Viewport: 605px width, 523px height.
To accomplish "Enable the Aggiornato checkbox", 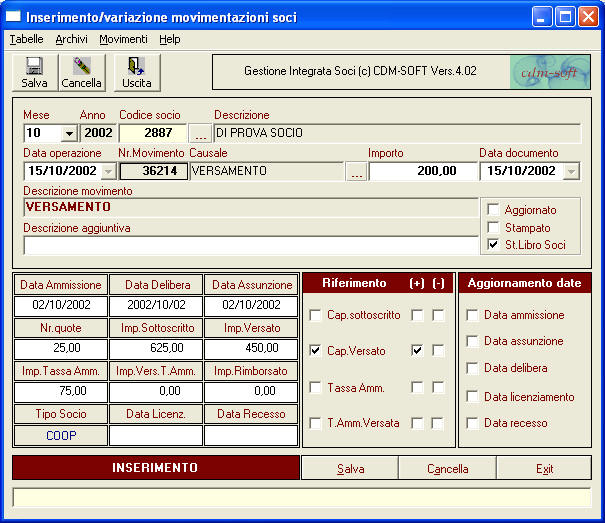I will (493, 210).
